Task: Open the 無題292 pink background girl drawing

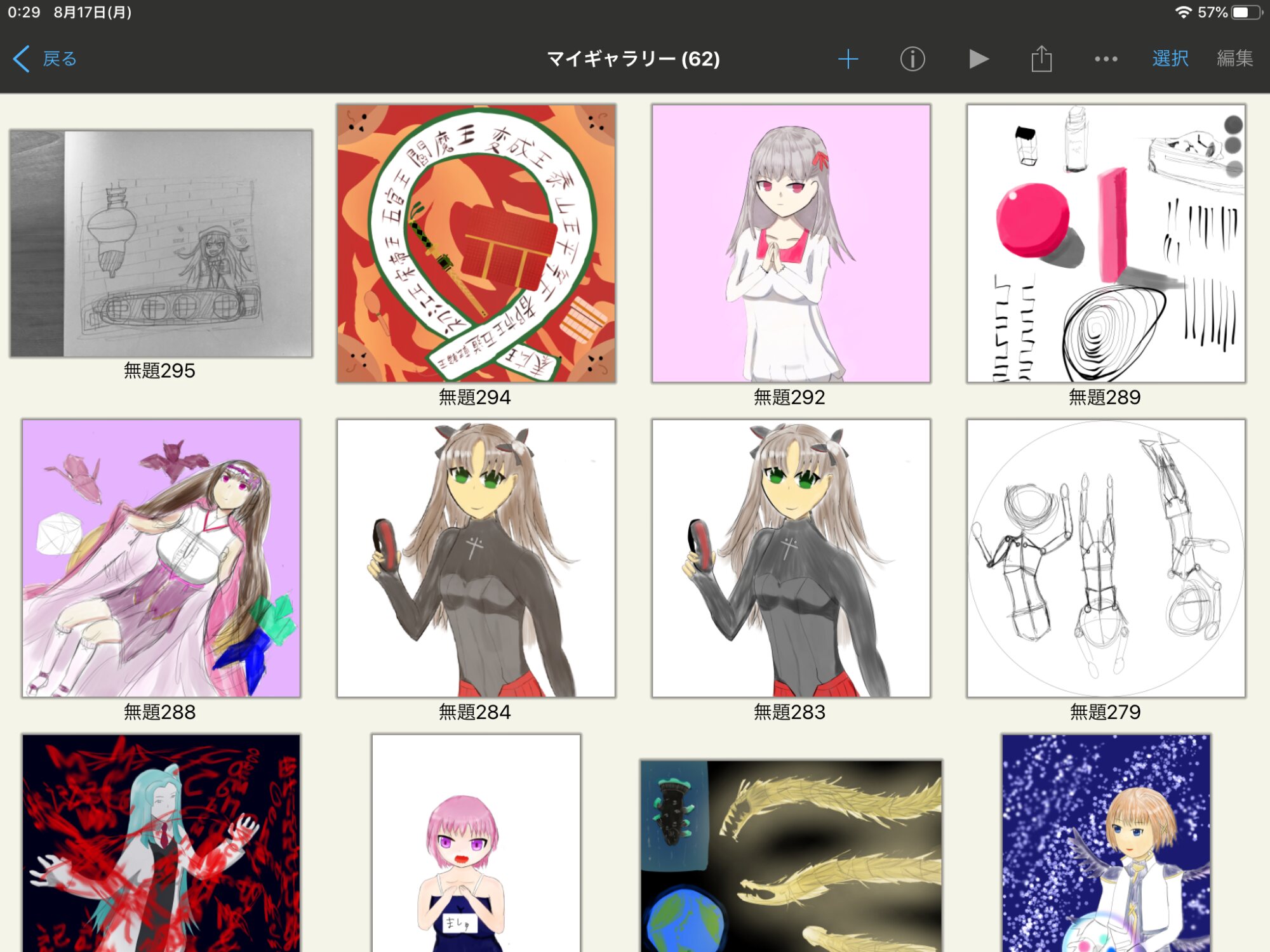Action: (x=791, y=244)
